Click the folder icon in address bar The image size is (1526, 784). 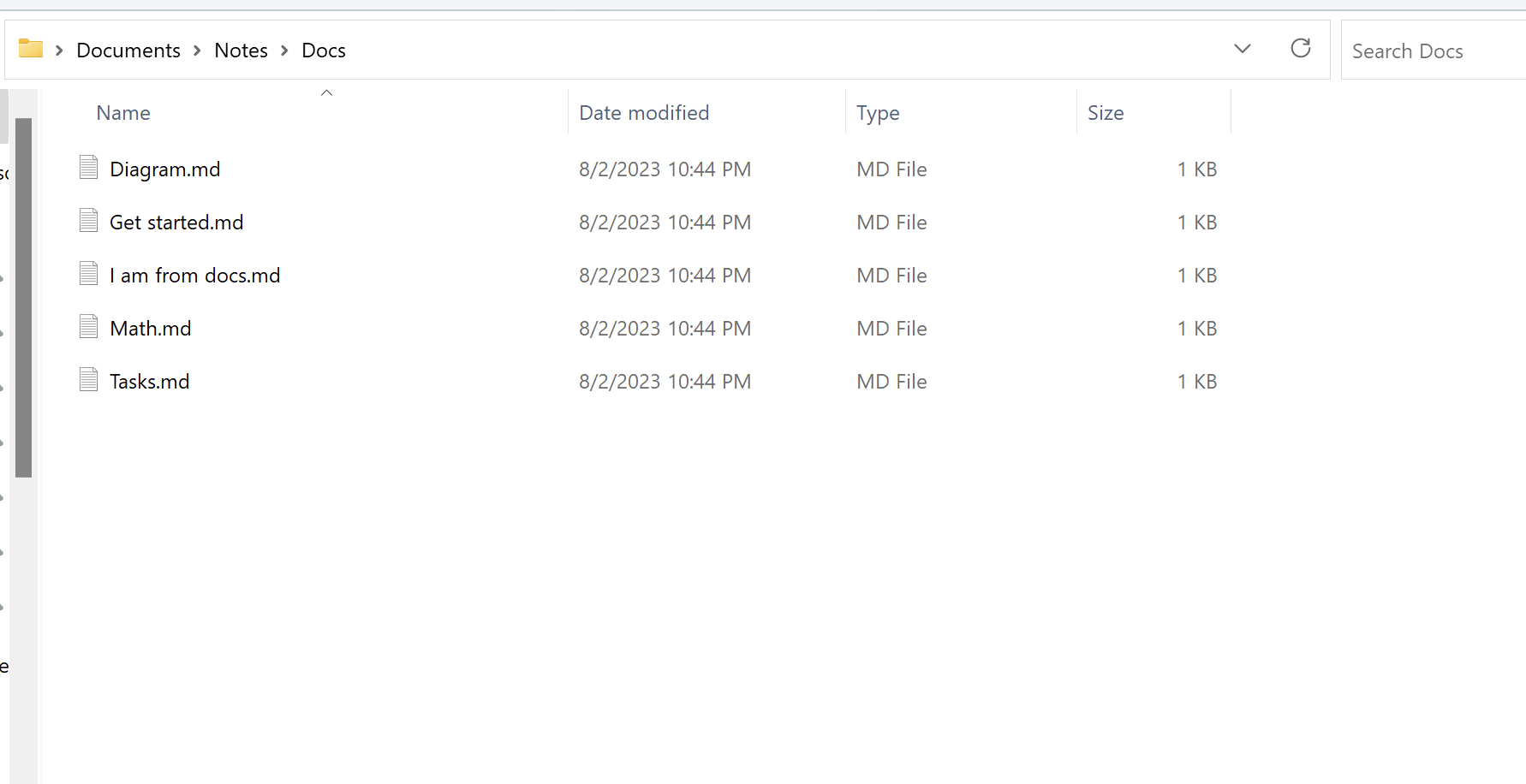tap(31, 49)
